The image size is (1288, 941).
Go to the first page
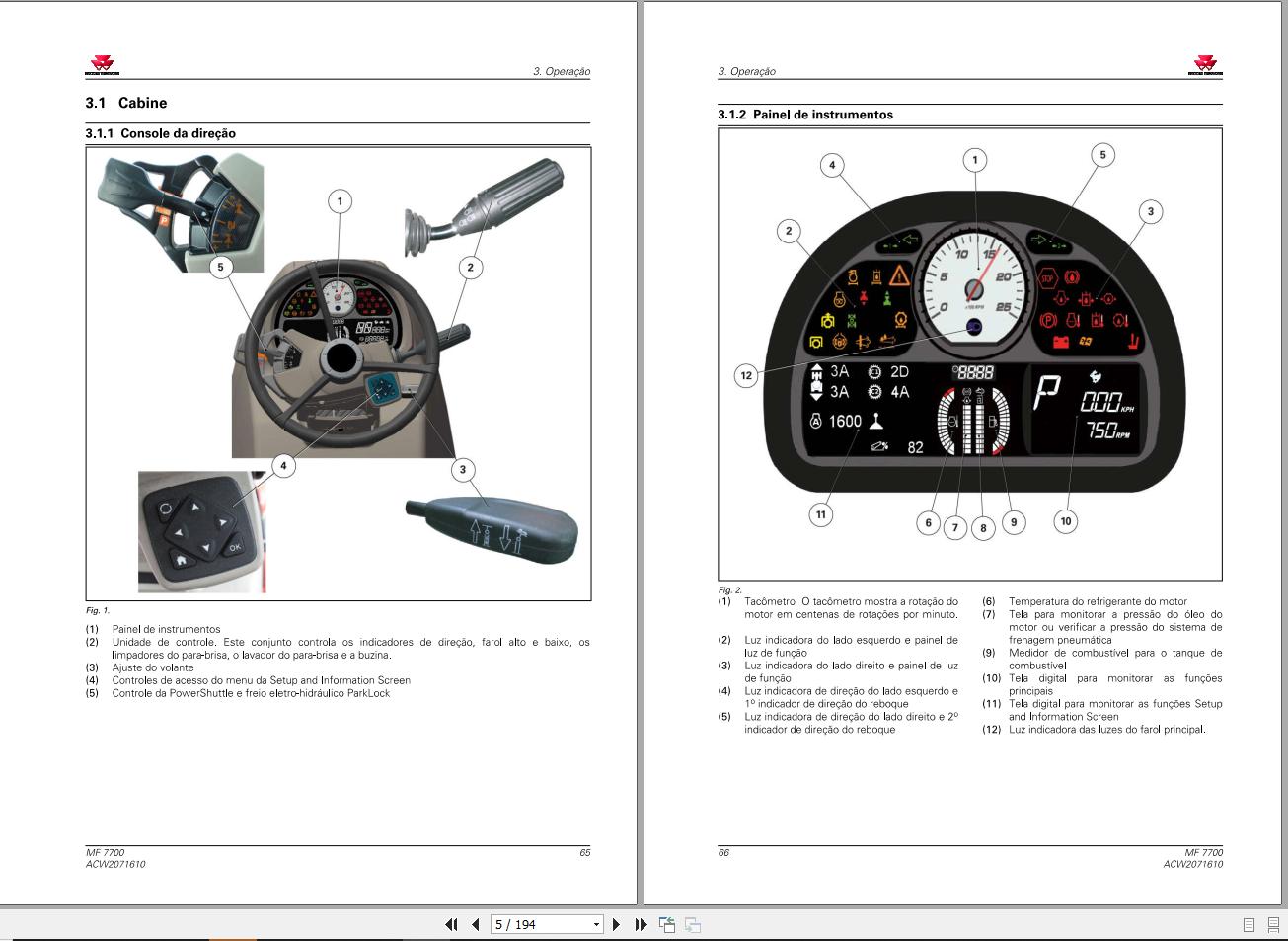(451, 925)
